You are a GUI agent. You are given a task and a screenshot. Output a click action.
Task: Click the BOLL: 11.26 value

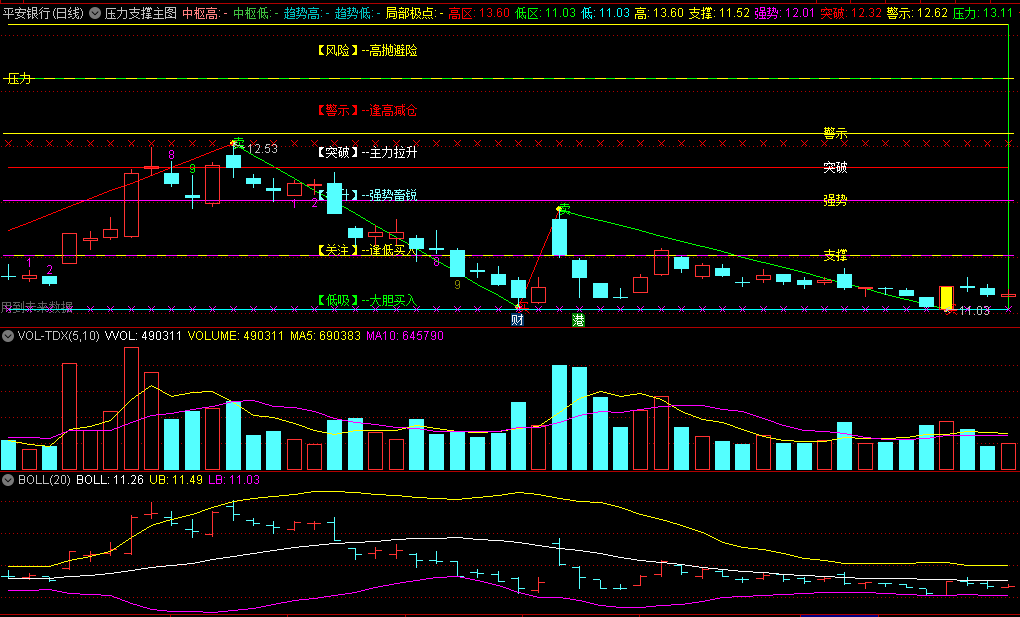tap(111, 480)
